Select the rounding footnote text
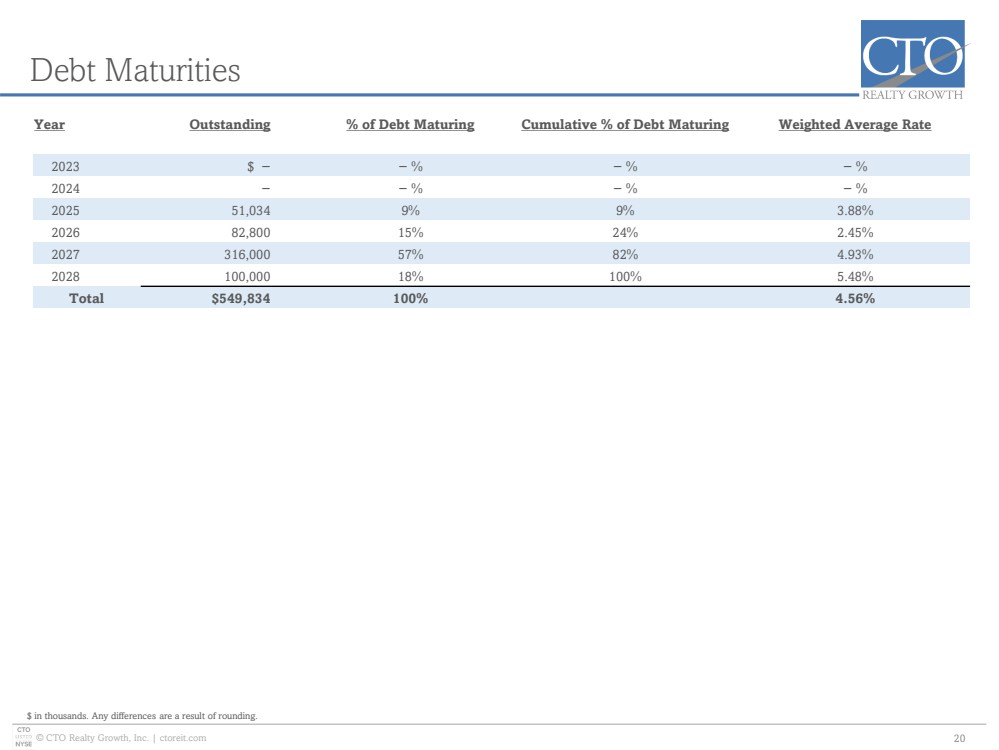This screenshot has height=750, width=999. [142, 716]
